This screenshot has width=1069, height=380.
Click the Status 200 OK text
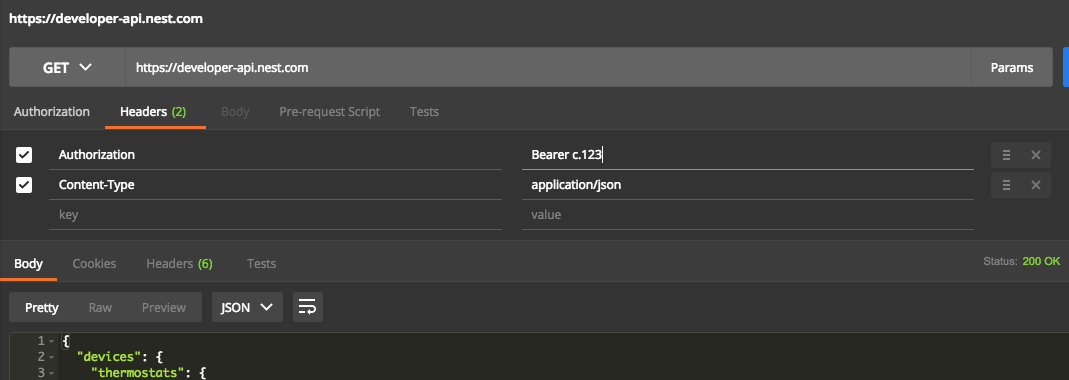pyautogui.click(x=1022, y=261)
